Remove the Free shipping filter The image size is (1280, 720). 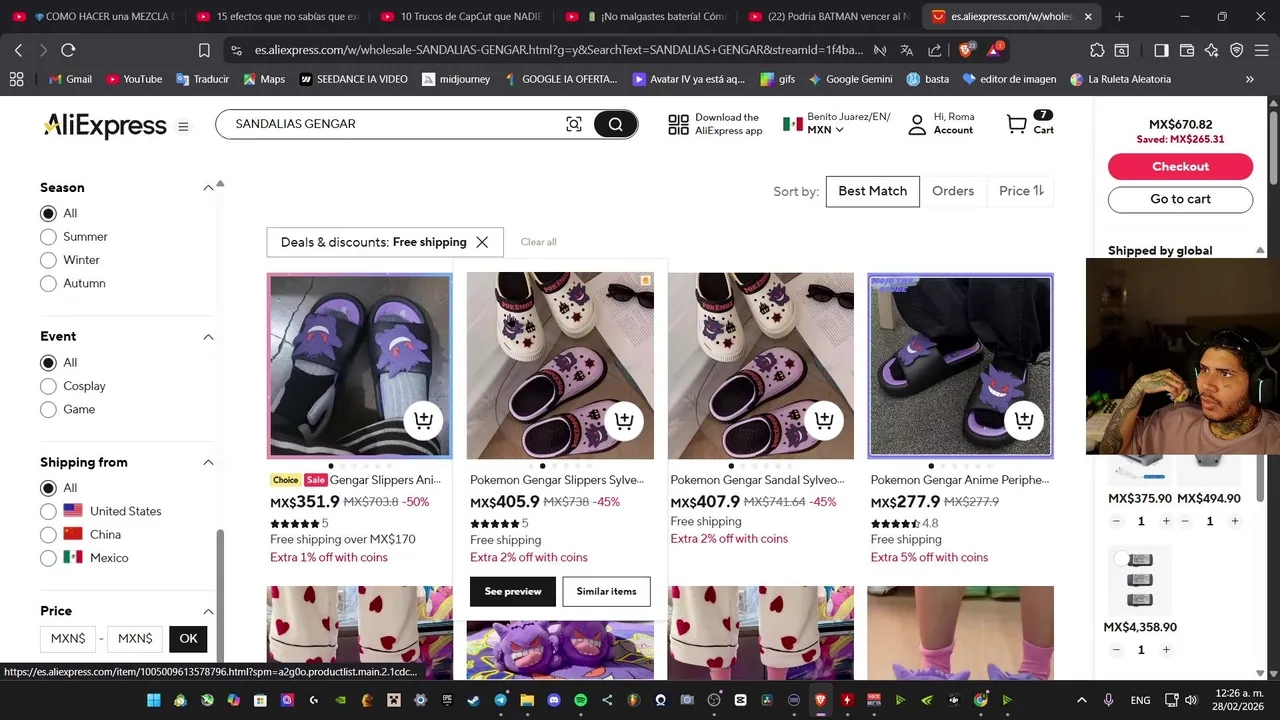click(482, 242)
